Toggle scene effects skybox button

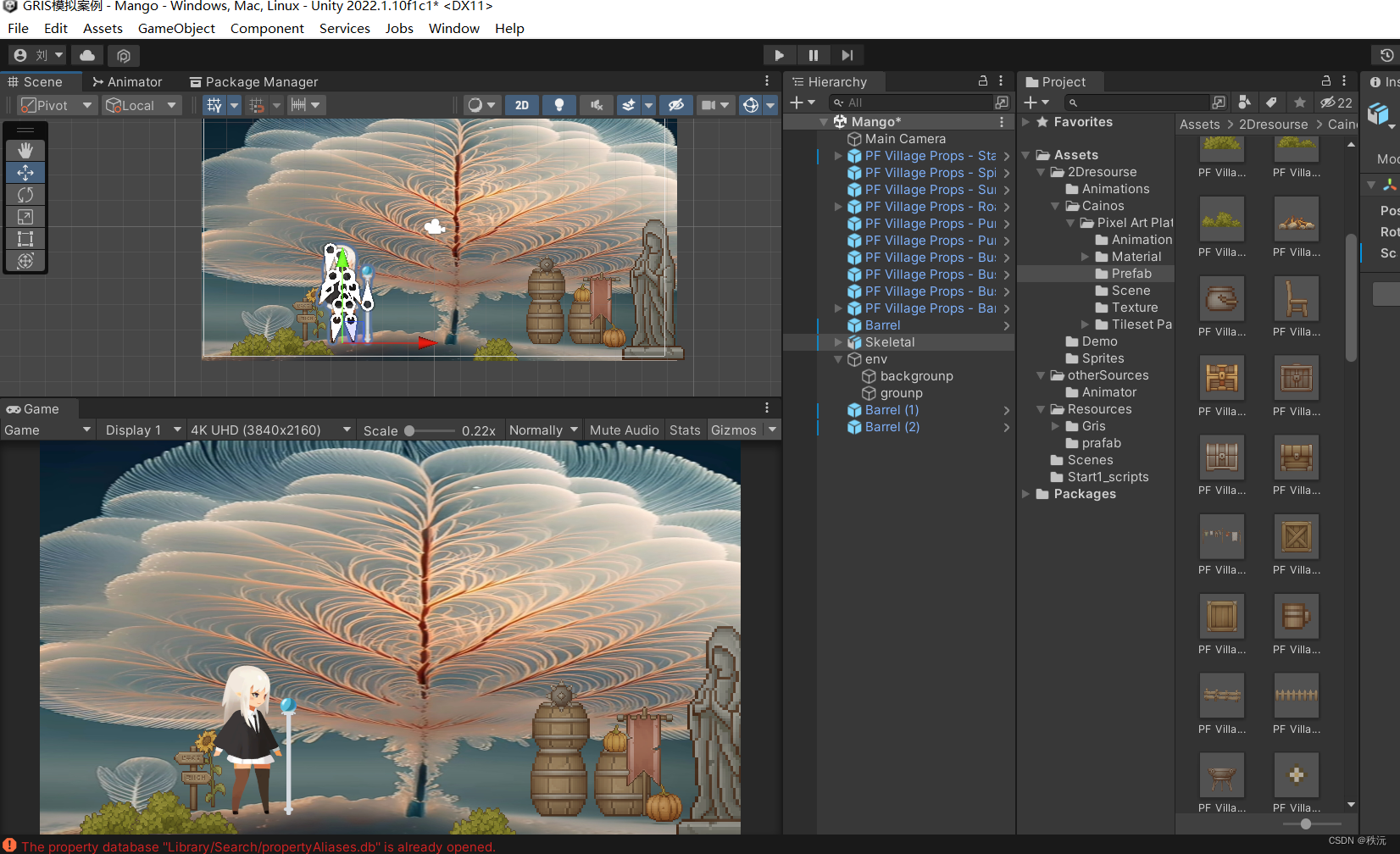pos(629,105)
